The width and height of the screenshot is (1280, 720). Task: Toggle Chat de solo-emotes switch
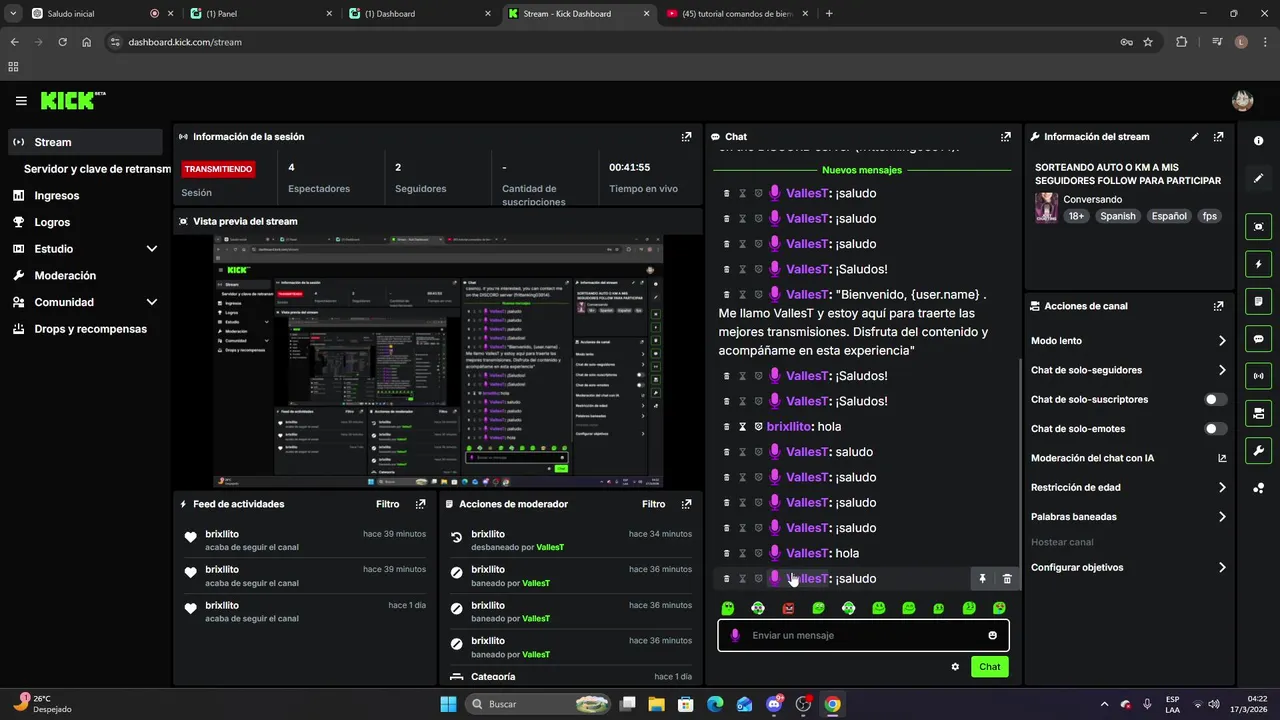point(1215,429)
